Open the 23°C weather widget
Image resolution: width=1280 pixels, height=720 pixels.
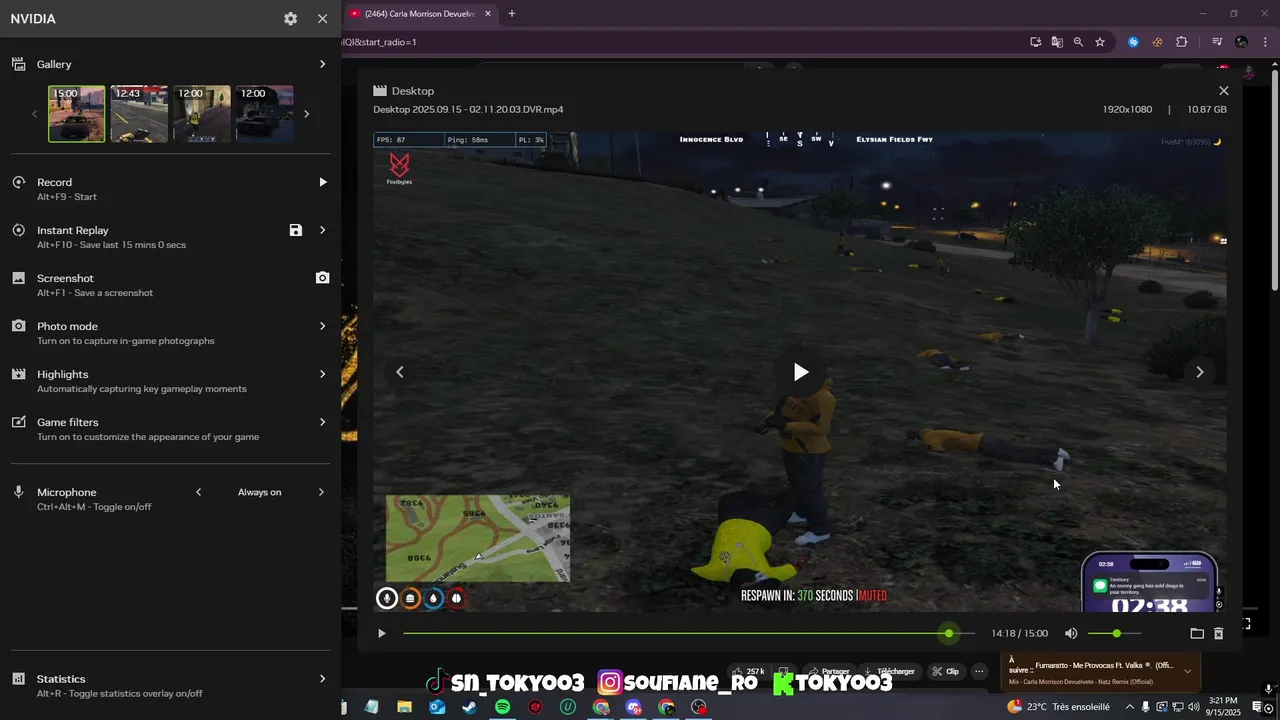pyautogui.click(x=1059, y=707)
